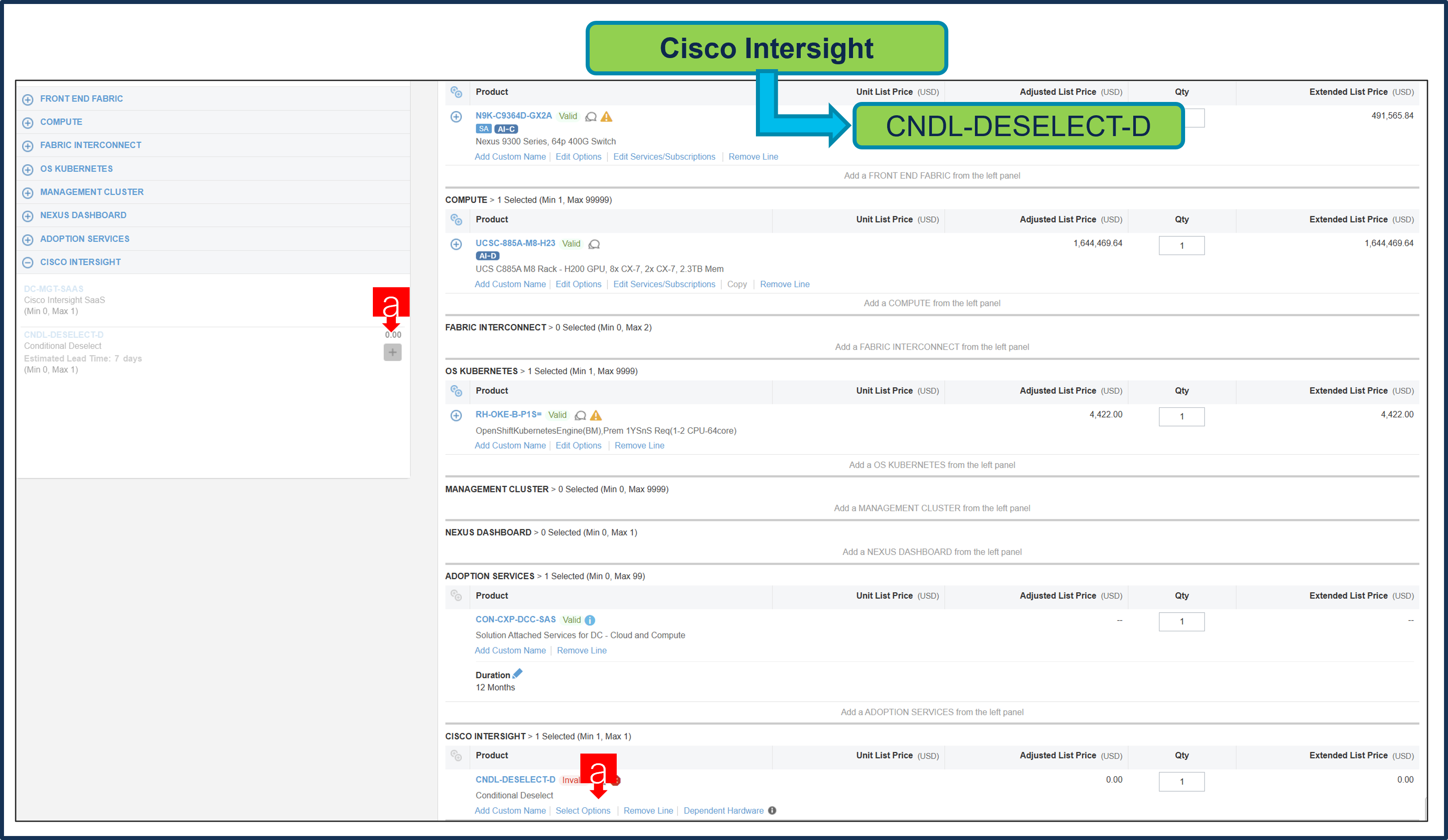This screenshot has height=840, width=1448.
Task: Click Dependent Hardware info icon
Action: tap(772, 811)
